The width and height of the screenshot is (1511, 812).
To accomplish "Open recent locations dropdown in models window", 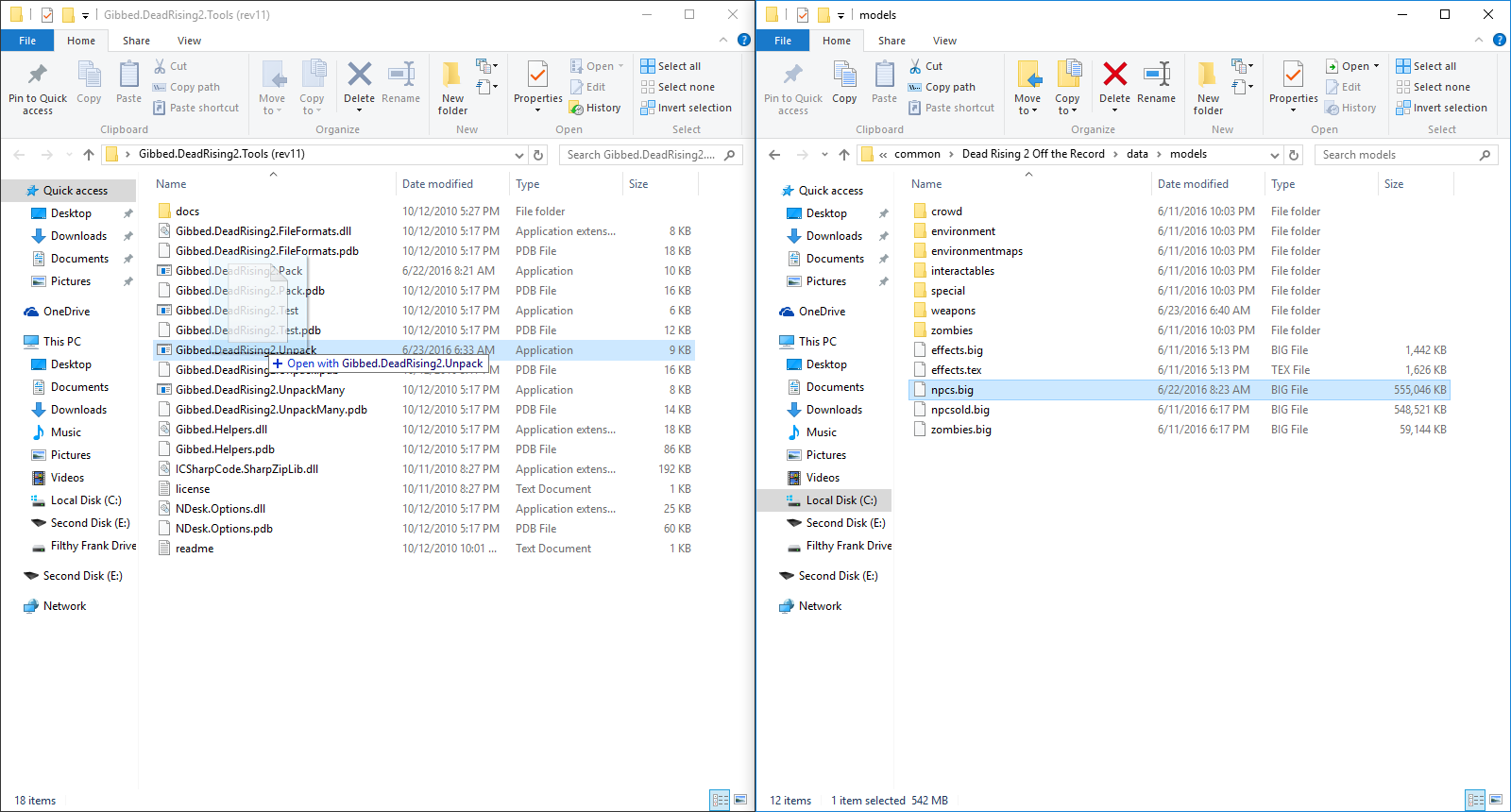I will [824, 155].
